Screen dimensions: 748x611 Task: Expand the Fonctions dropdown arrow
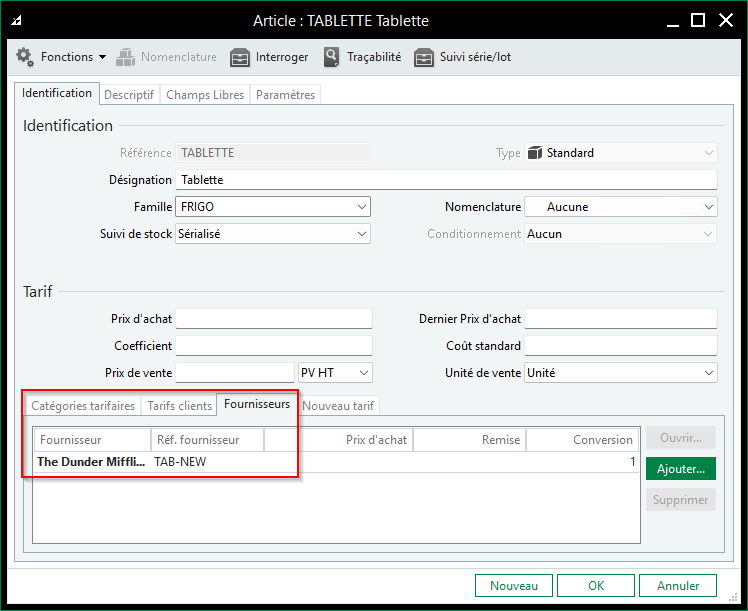coord(103,57)
